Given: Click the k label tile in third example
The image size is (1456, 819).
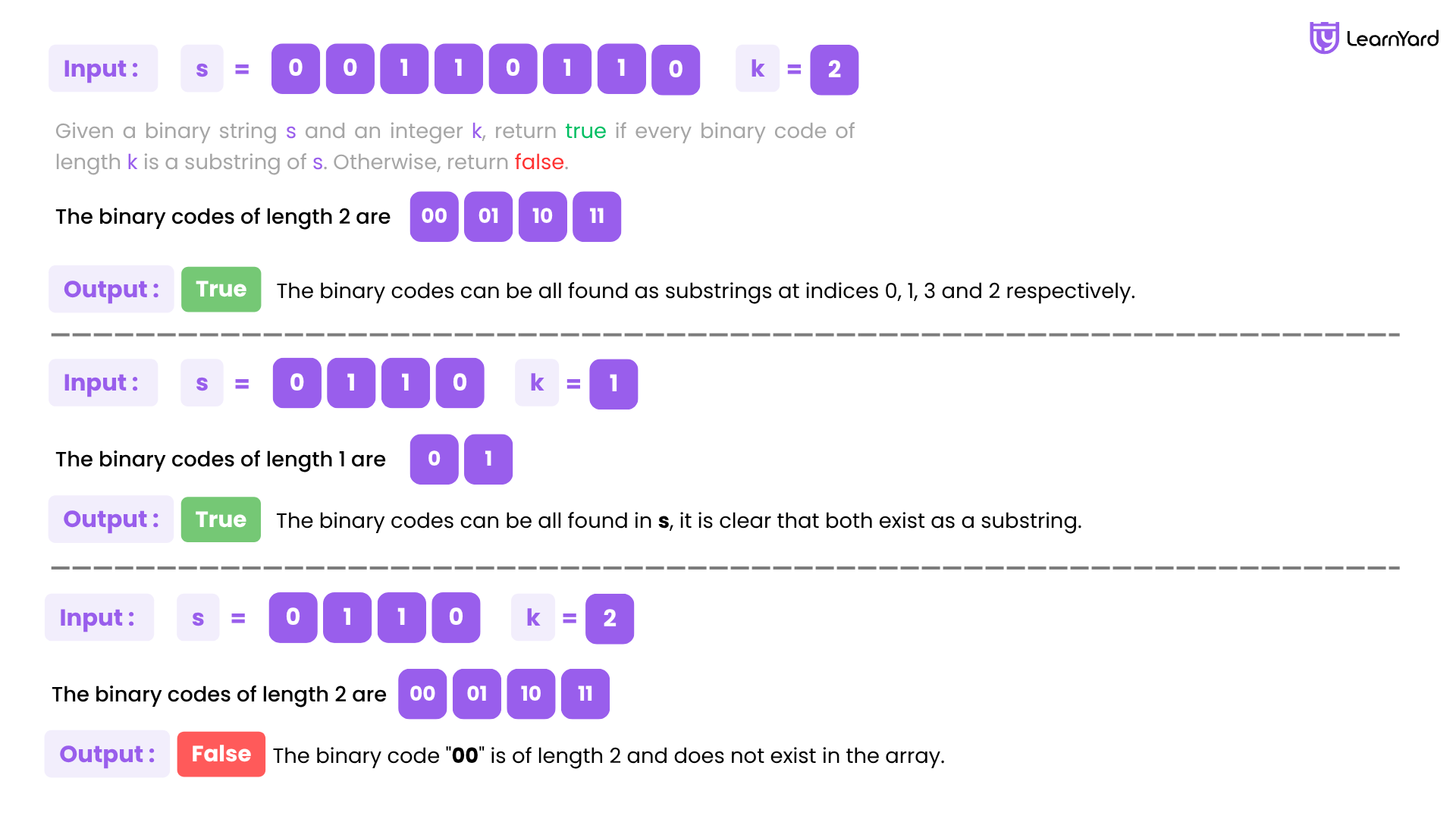Looking at the screenshot, I should tap(533, 617).
